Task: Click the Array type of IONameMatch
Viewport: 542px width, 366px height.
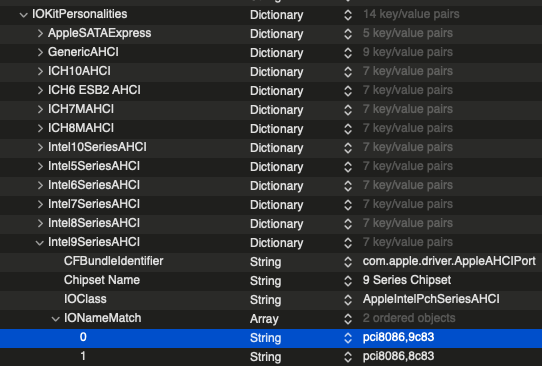Action: click(264, 319)
